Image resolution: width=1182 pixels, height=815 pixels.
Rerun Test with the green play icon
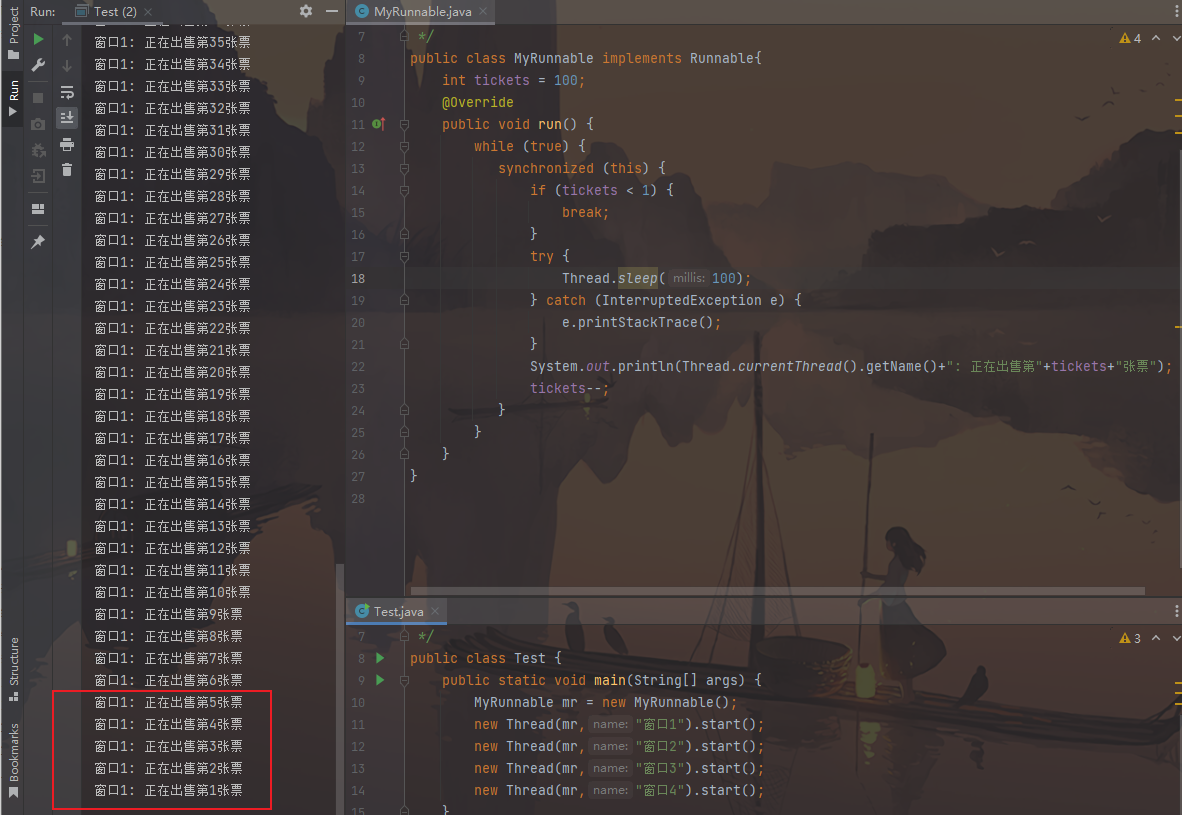[38, 40]
